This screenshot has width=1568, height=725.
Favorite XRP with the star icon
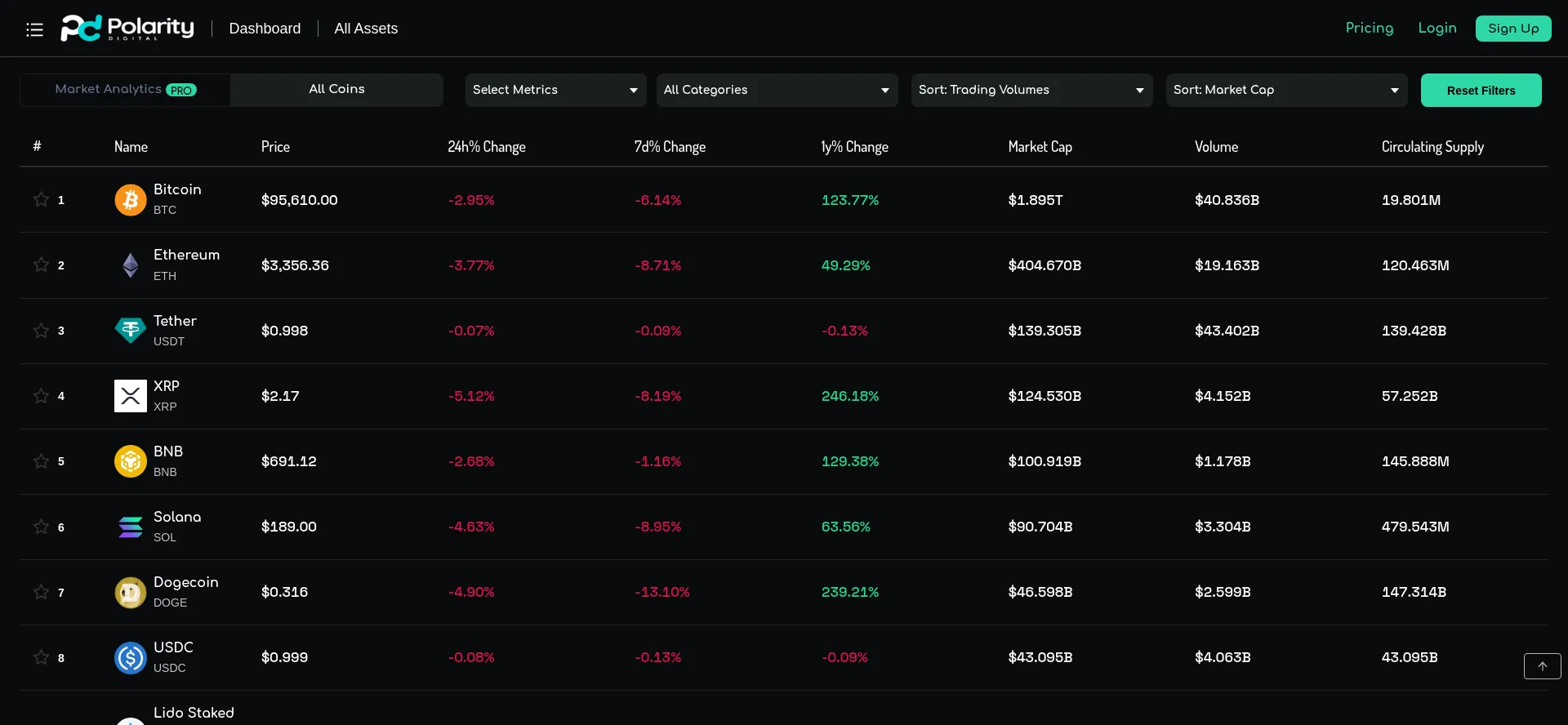coord(41,395)
